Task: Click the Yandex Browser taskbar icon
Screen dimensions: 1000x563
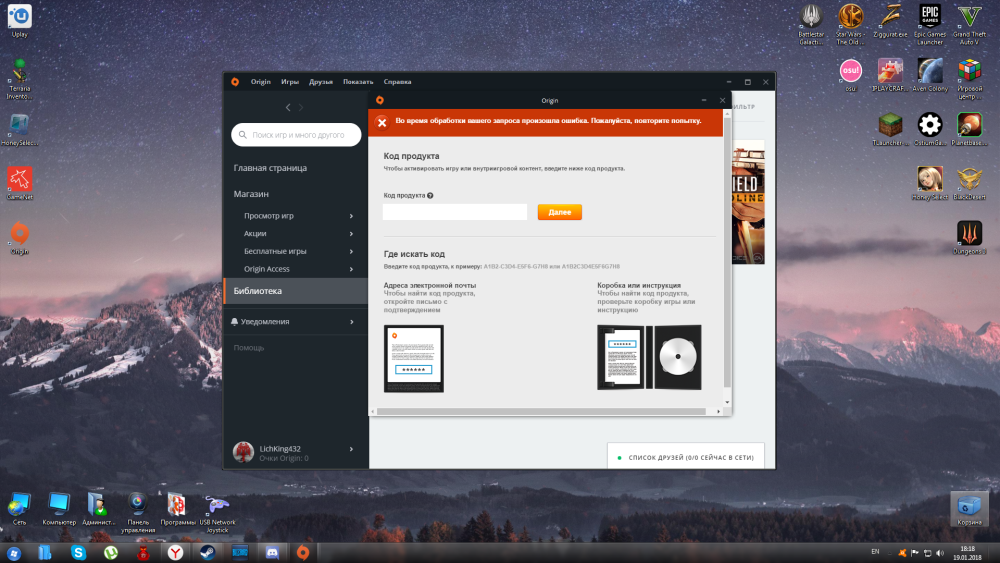Action: (175, 552)
